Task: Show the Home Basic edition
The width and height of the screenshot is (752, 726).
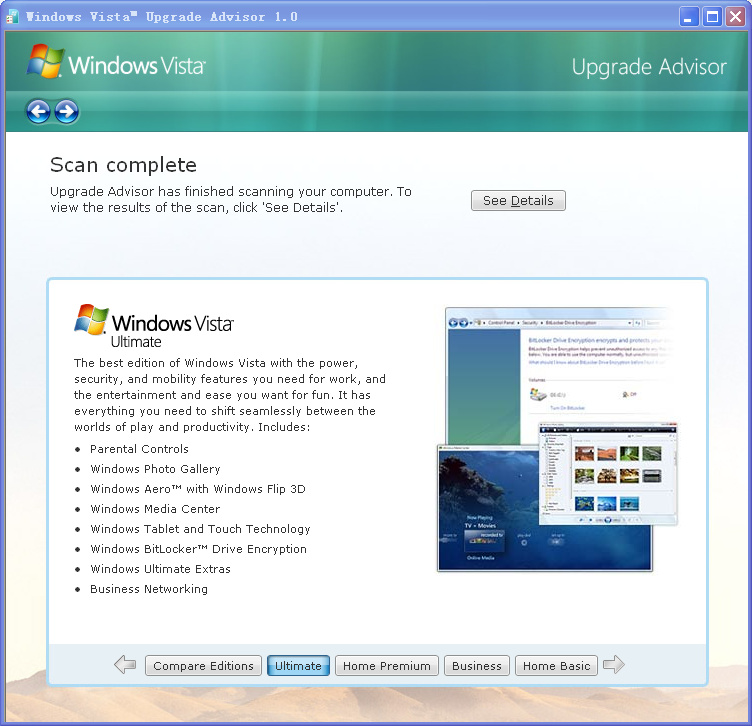Action: (x=556, y=666)
